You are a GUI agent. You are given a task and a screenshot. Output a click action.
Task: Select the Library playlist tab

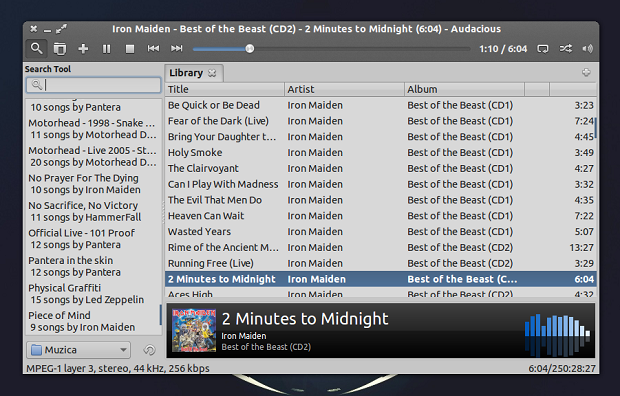(x=186, y=73)
